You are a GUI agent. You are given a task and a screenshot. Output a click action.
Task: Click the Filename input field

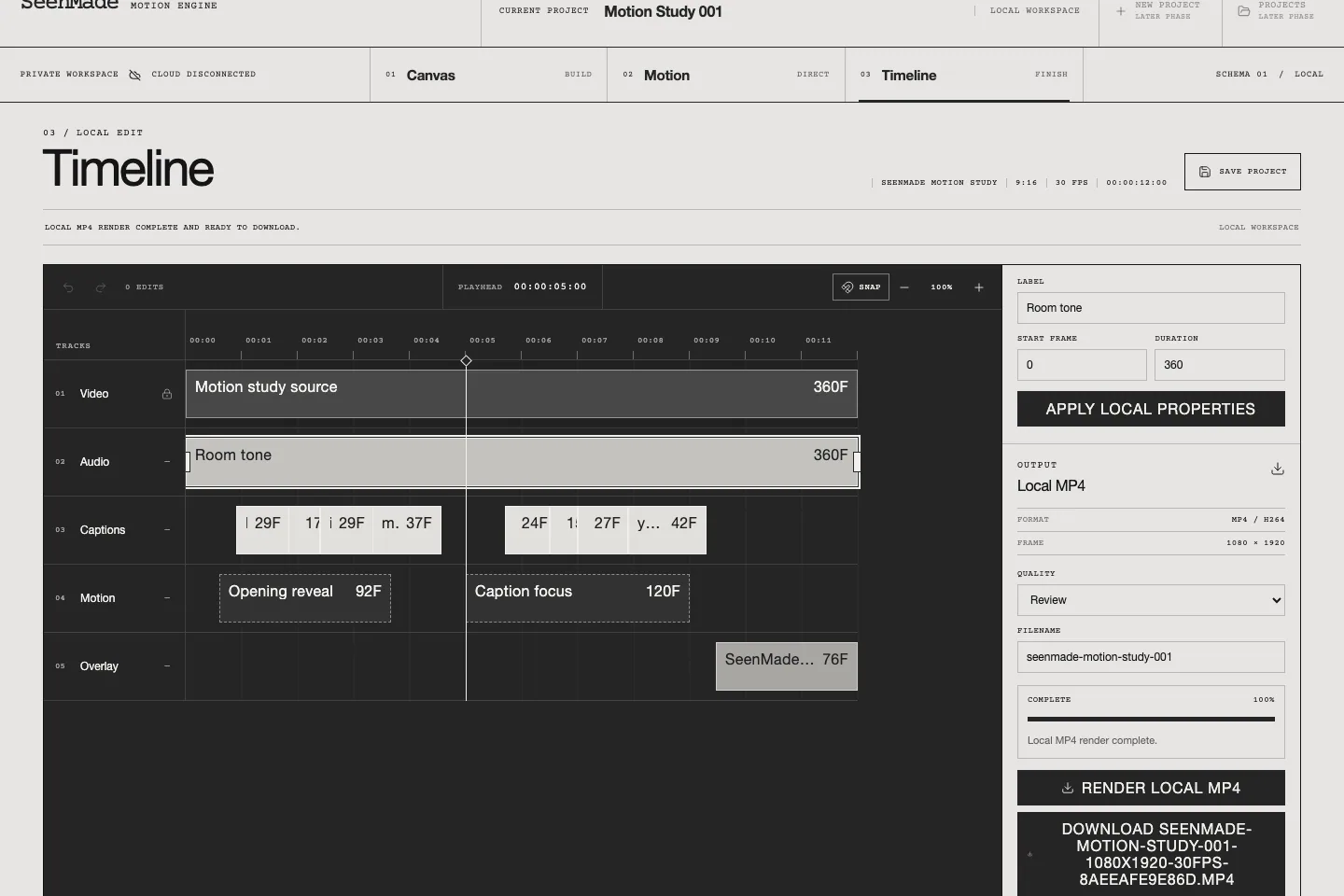[1151, 657]
